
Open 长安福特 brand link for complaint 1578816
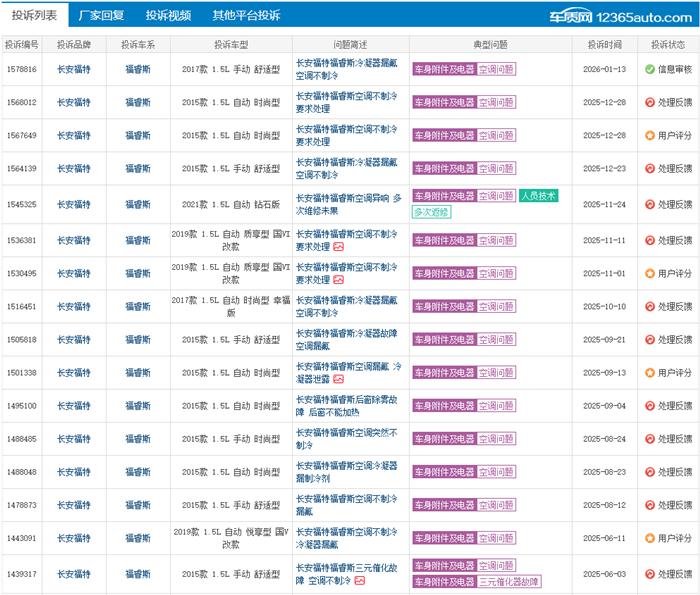tap(73, 69)
